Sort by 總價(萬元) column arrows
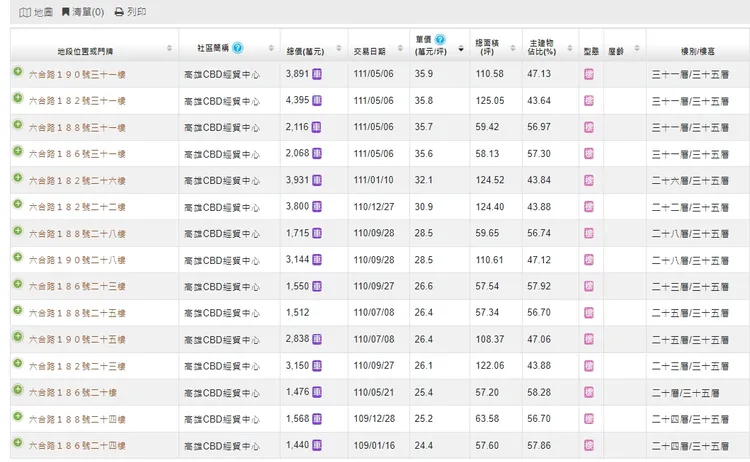This screenshot has width=750, height=462. pos(339,48)
